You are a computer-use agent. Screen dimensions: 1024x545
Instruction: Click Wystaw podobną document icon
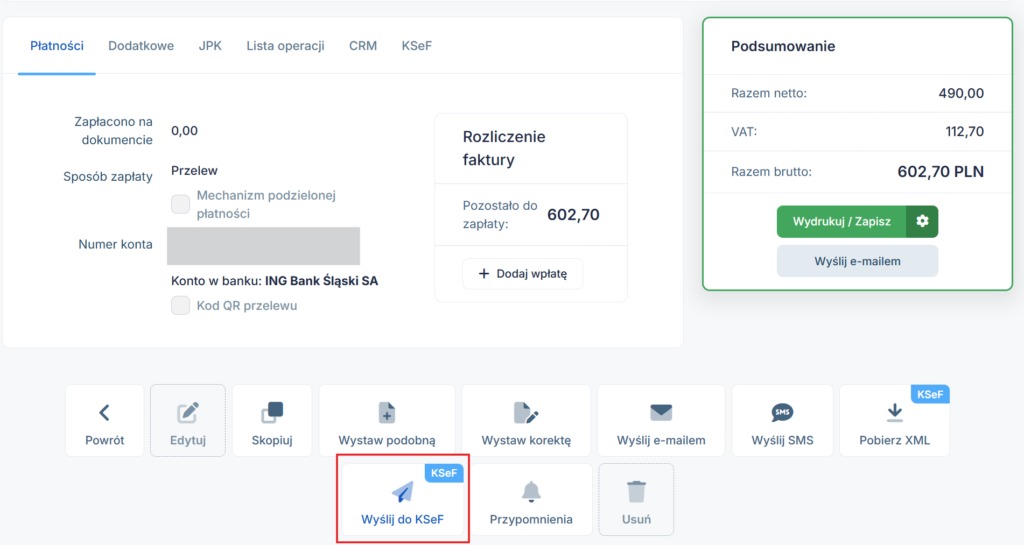[x=387, y=412]
